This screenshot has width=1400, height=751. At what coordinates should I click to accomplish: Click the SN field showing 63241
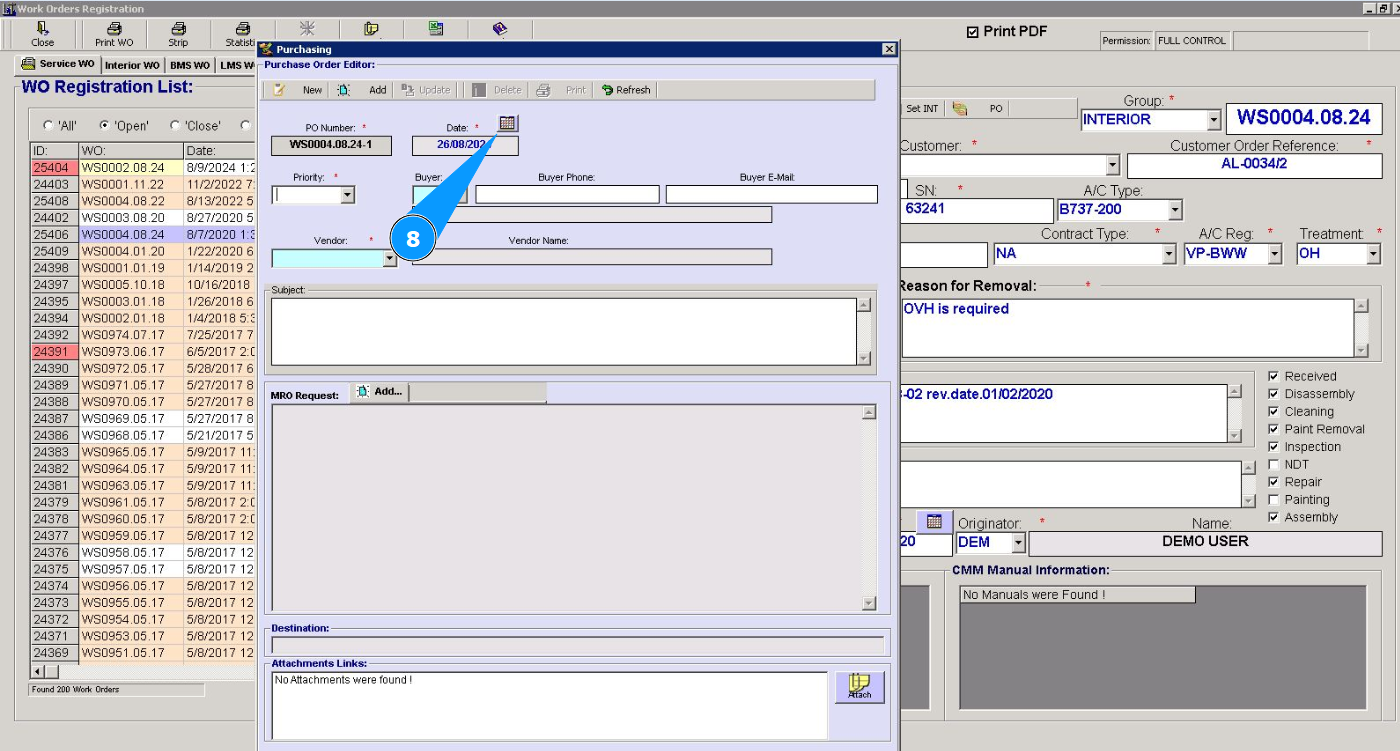click(x=977, y=210)
